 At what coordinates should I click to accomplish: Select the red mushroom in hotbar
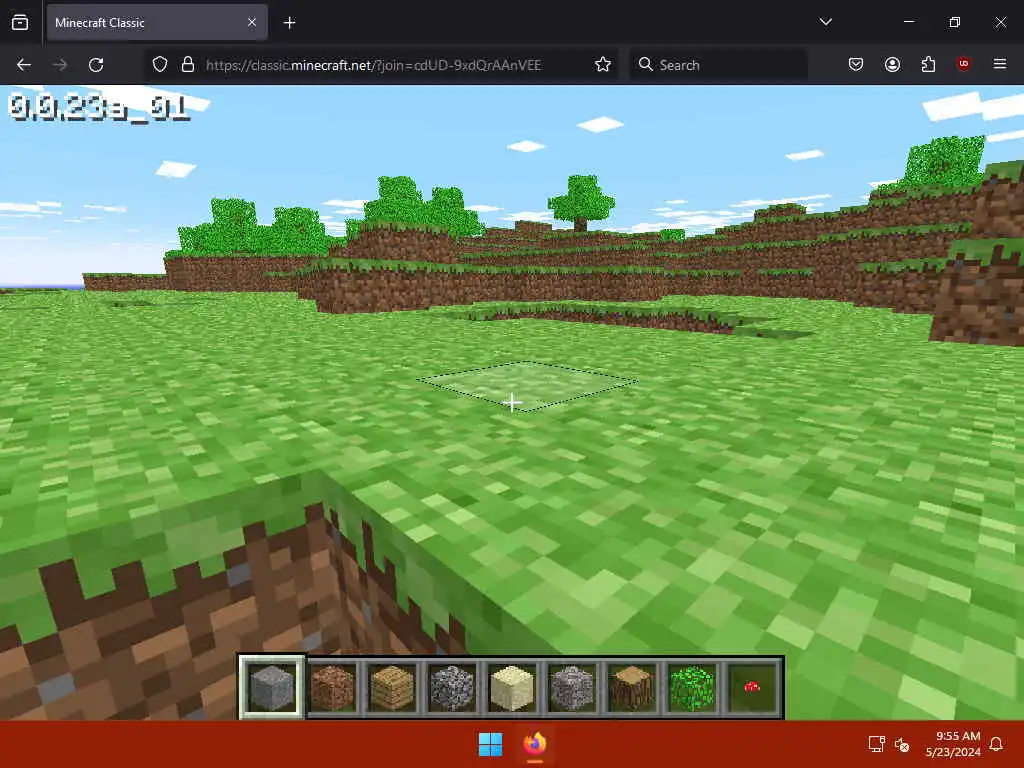[752, 687]
